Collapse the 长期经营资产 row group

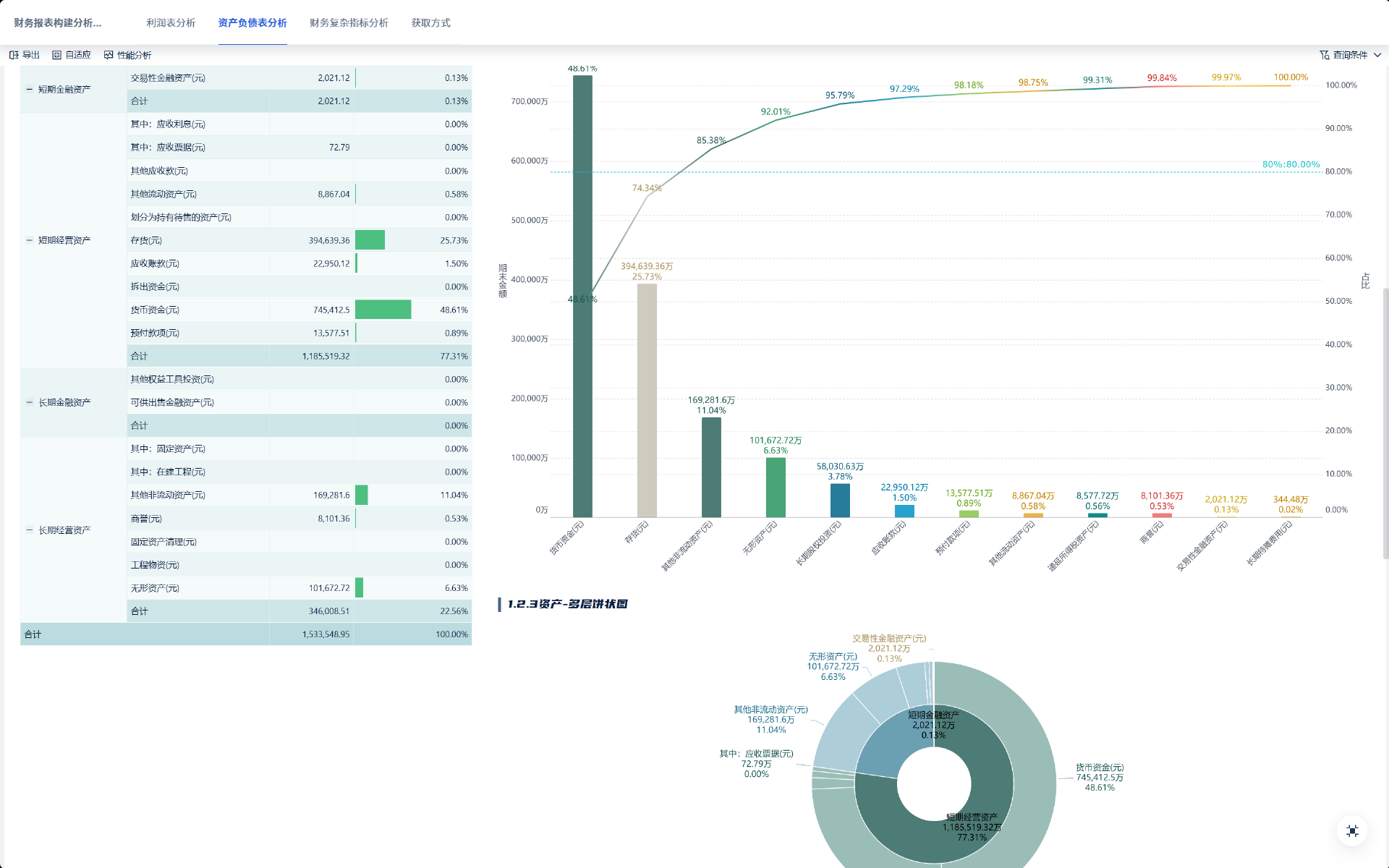coord(30,530)
